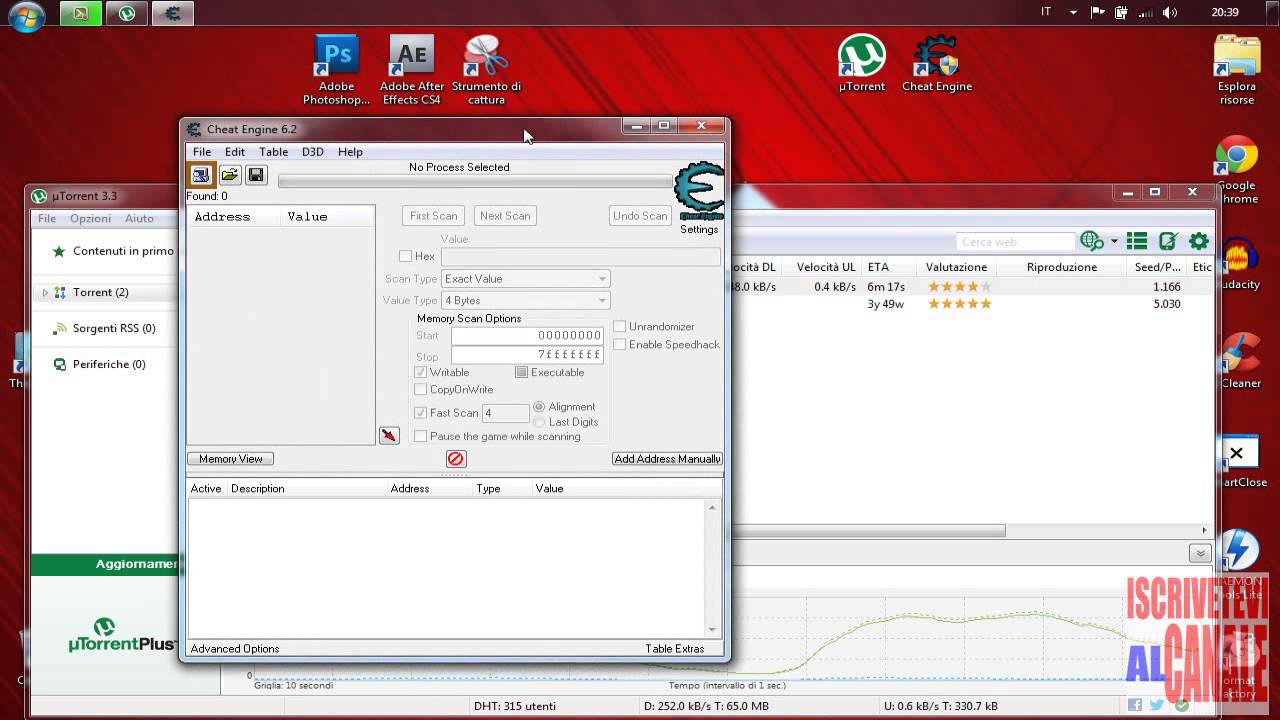This screenshot has height=720, width=1280.
Task: Click the red arrow add-to-address-list icon
Action: [389, 435]
